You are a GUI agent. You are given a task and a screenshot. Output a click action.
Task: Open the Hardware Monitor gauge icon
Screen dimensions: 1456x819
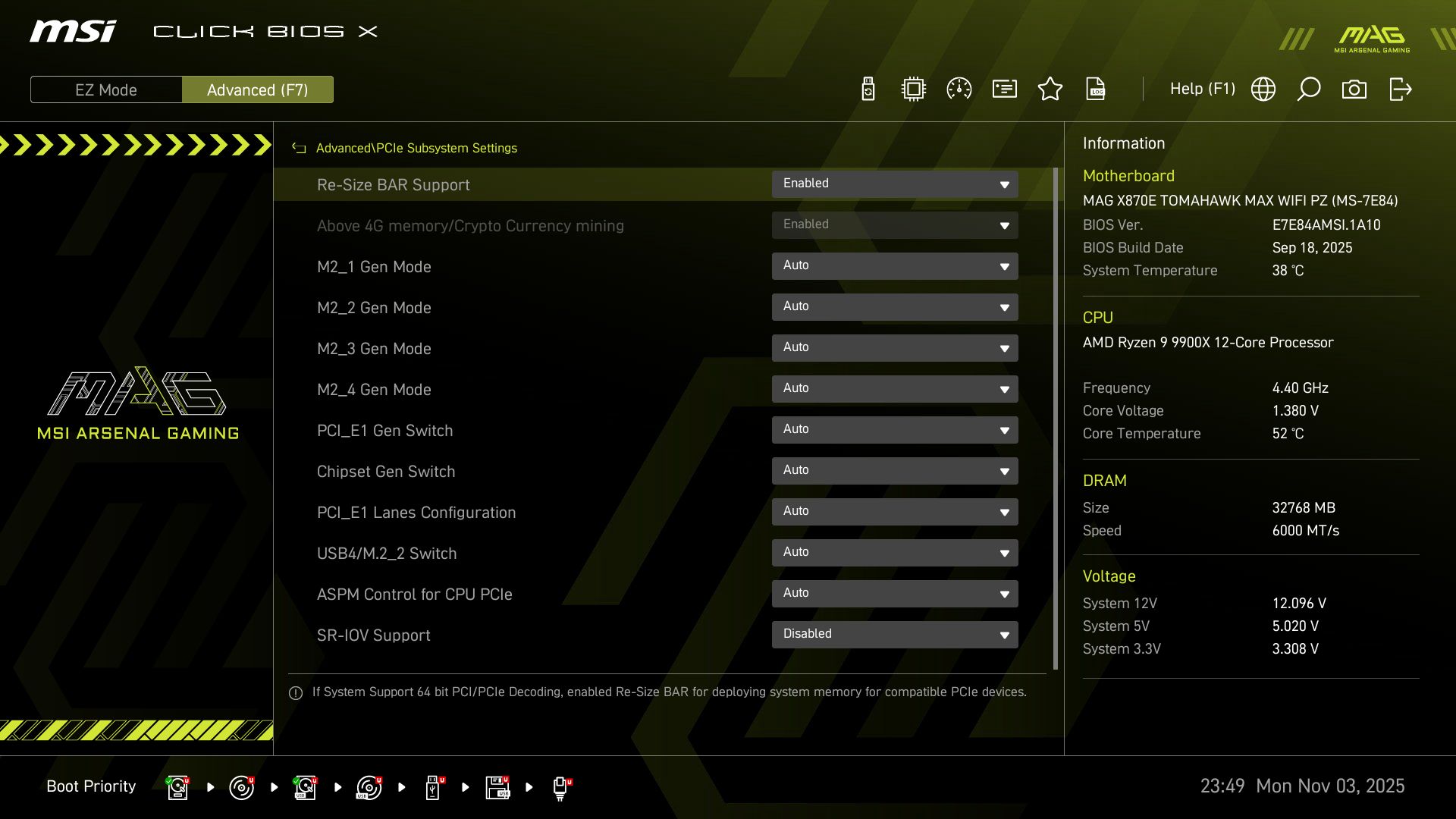click(959, 89)
